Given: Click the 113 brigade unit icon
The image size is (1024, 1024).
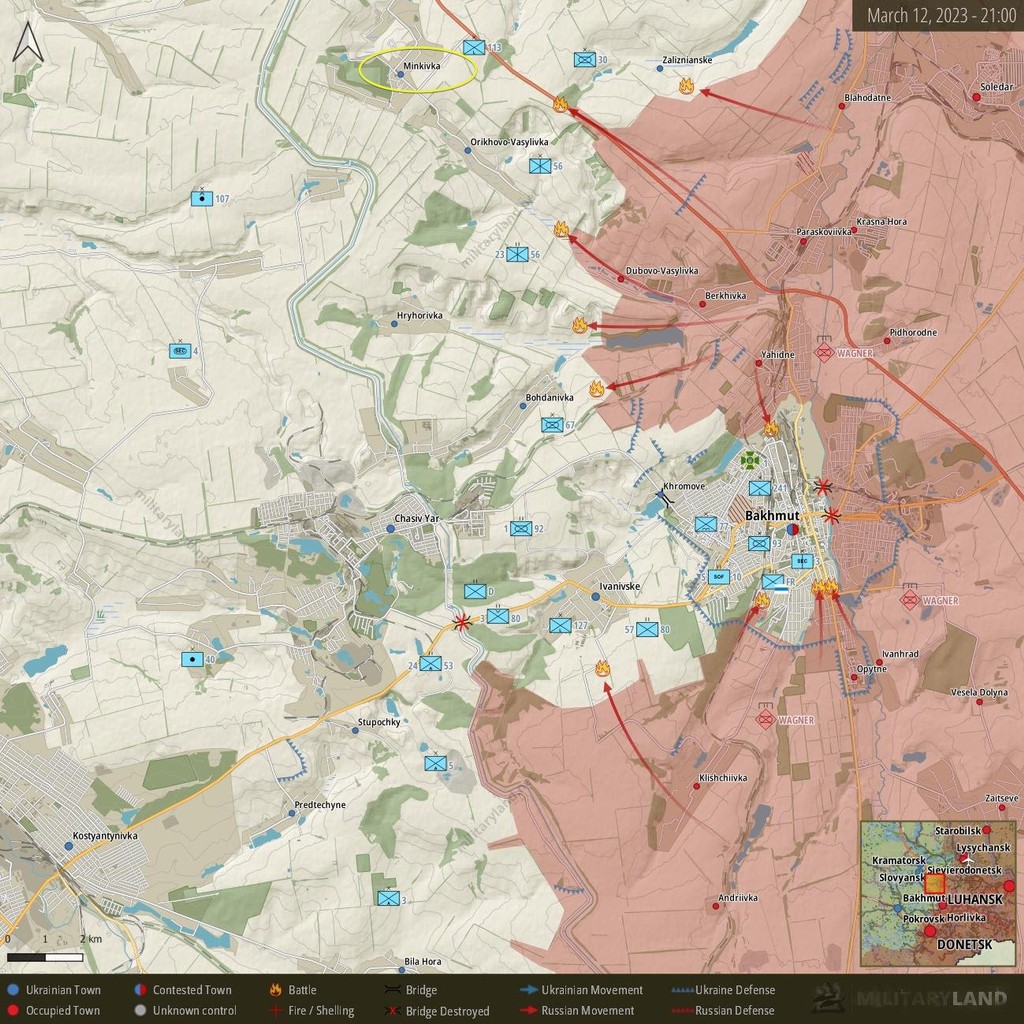Looking at the screenshot, I should tap(474, 47).
